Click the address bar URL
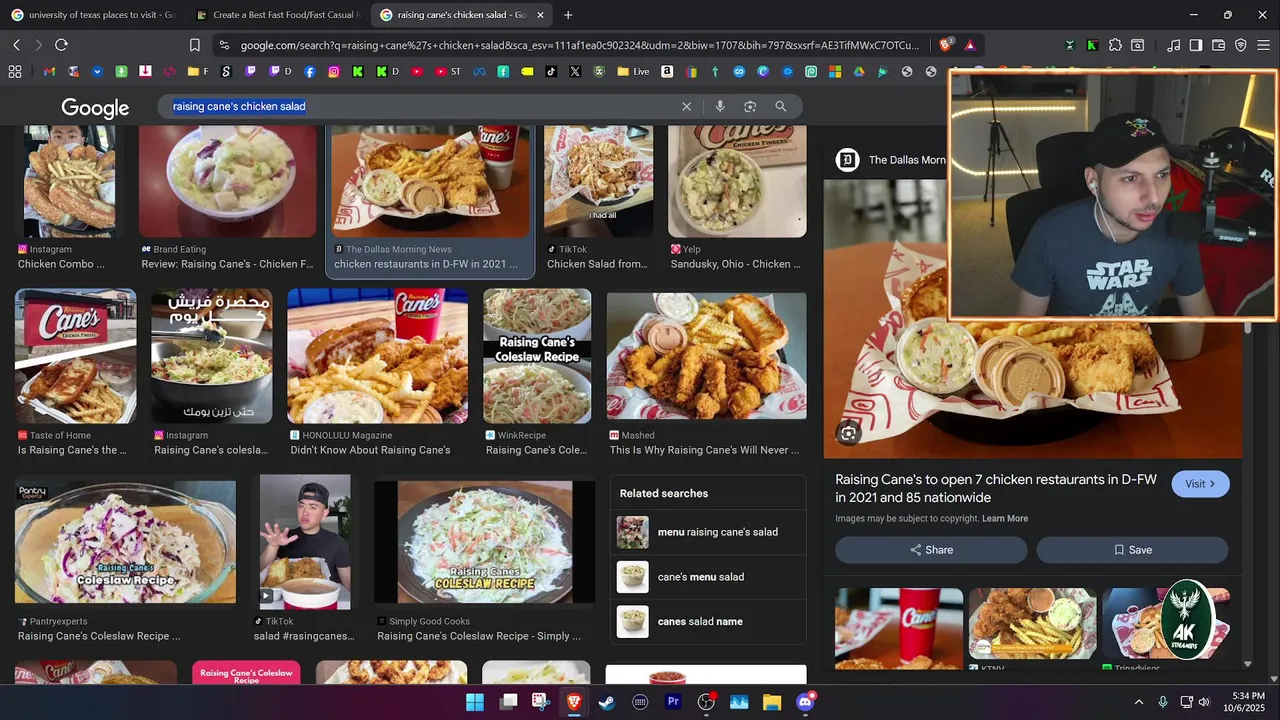The height and width of the screenshot is (720, 1280). 579,45
